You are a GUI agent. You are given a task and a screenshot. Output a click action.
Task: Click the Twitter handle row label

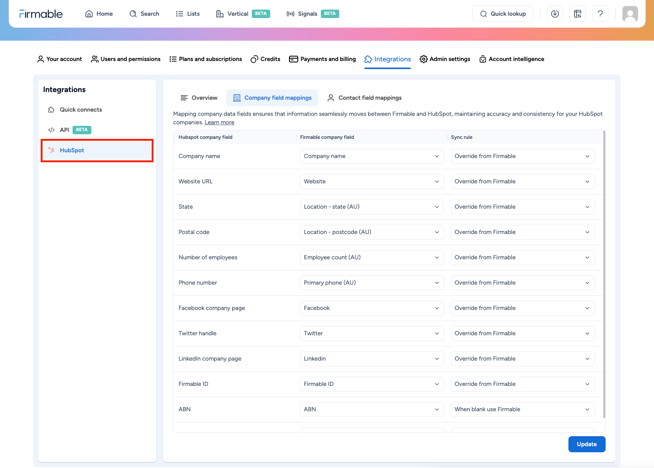click(x=197, y=333)
